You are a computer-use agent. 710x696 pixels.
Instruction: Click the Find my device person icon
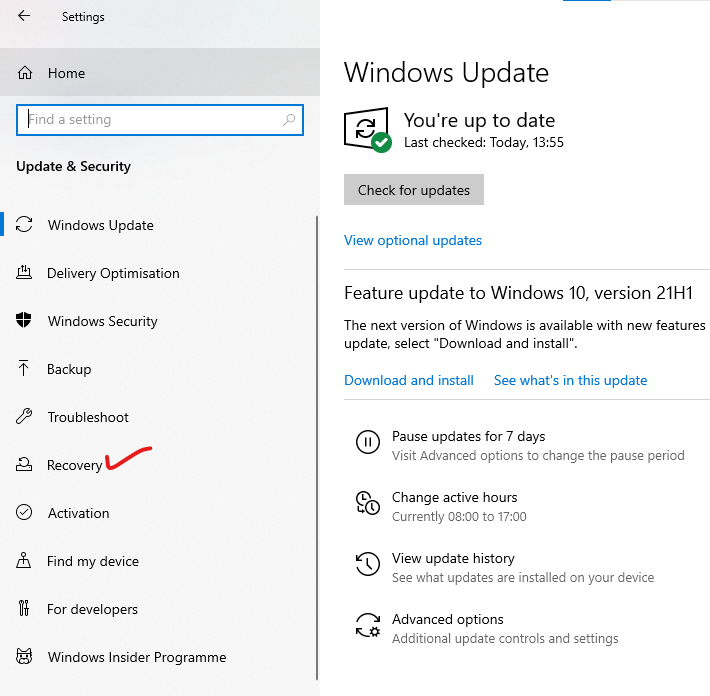coord(24,560)
